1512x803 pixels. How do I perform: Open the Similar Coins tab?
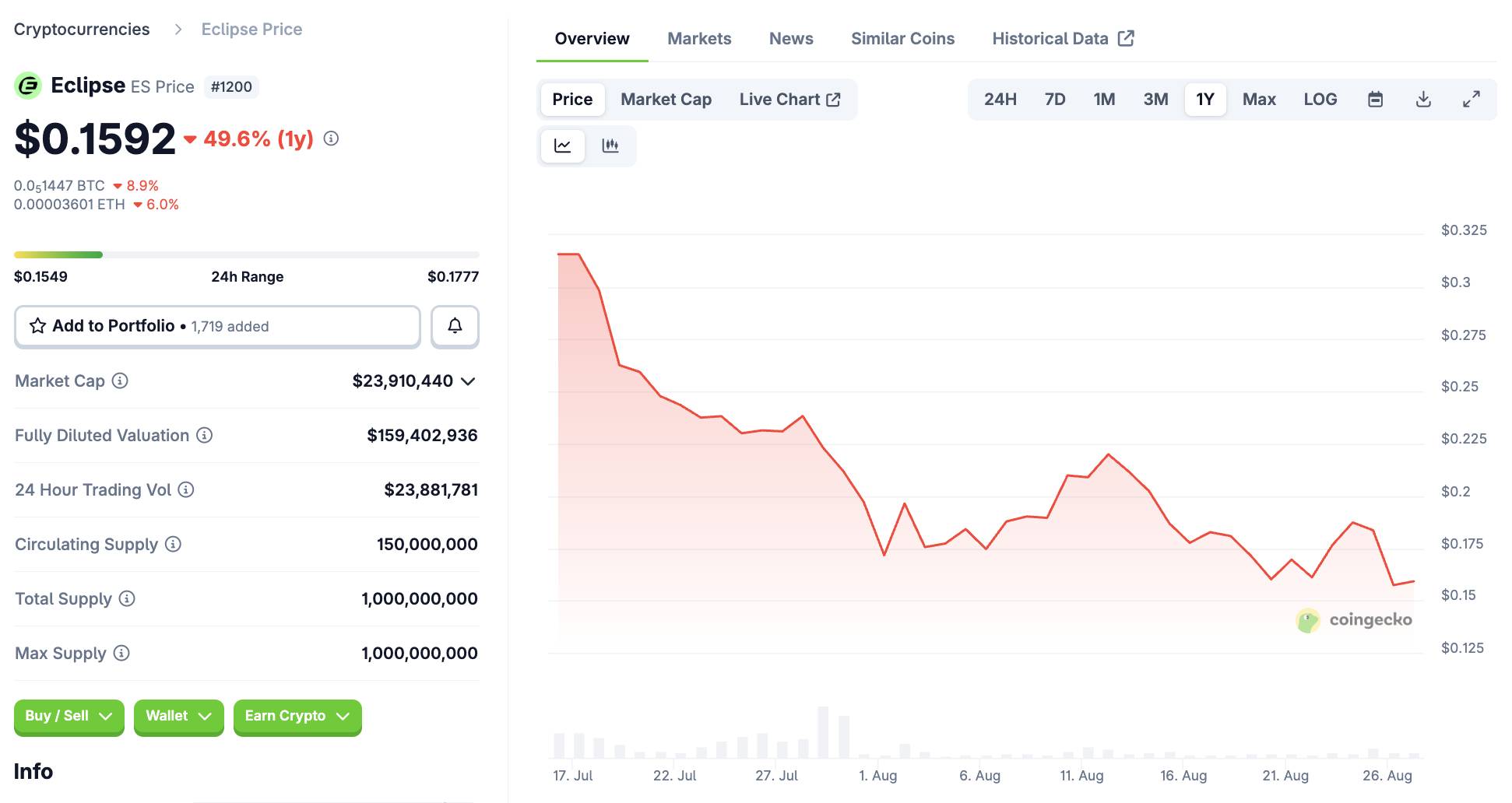902,39
